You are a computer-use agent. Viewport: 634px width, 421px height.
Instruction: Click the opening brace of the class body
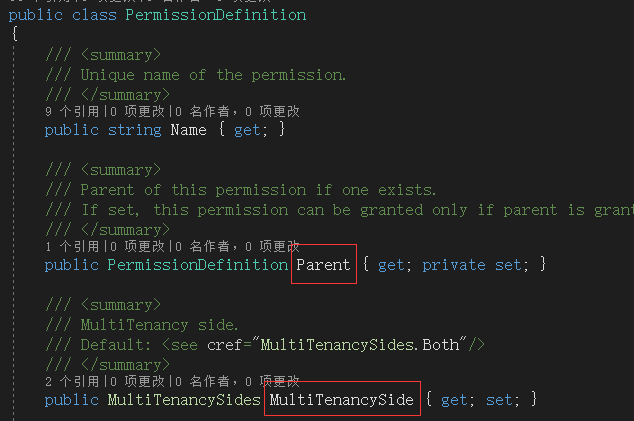[15, 34]
